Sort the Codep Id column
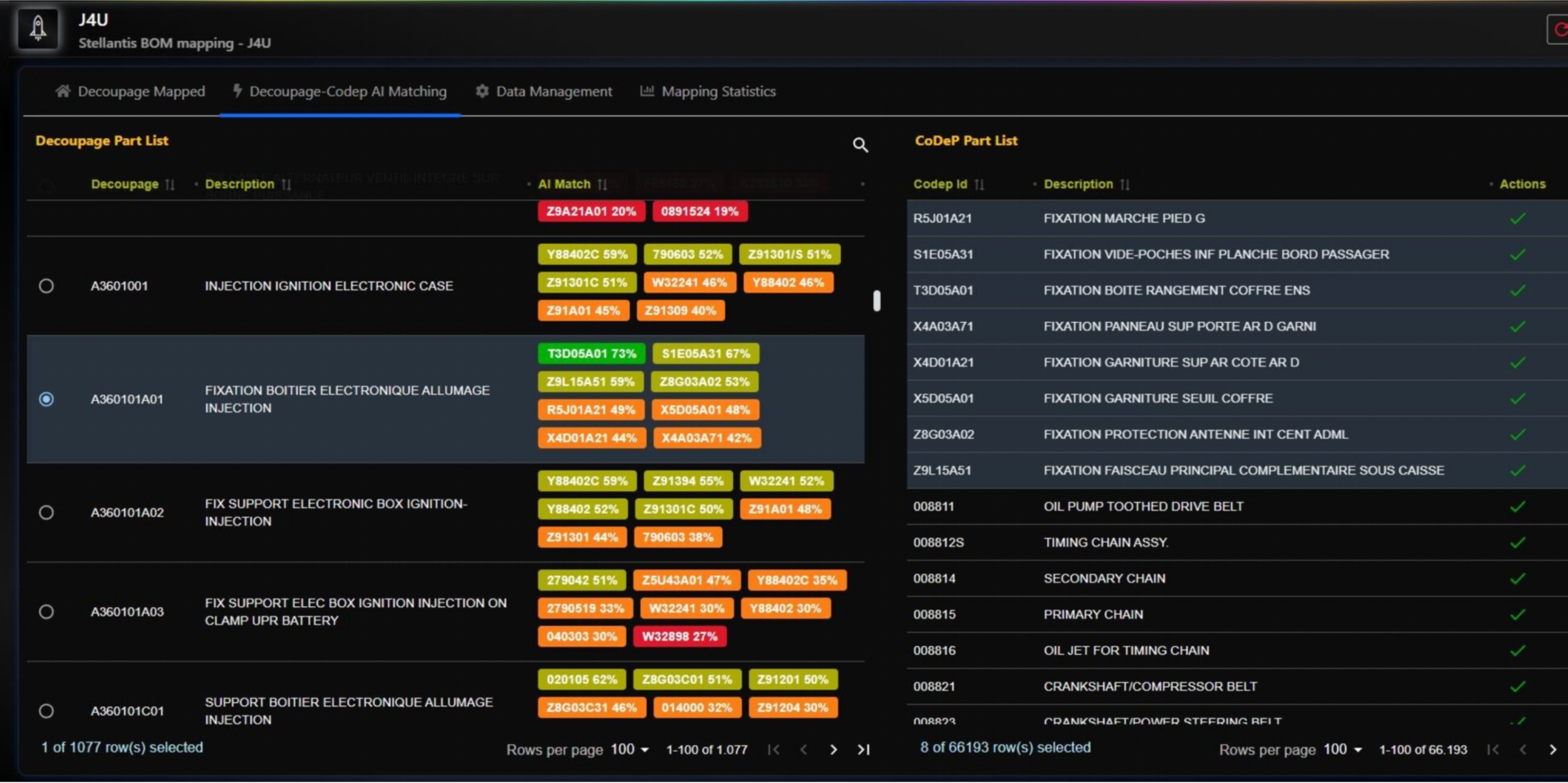 (x=979, y=184)
